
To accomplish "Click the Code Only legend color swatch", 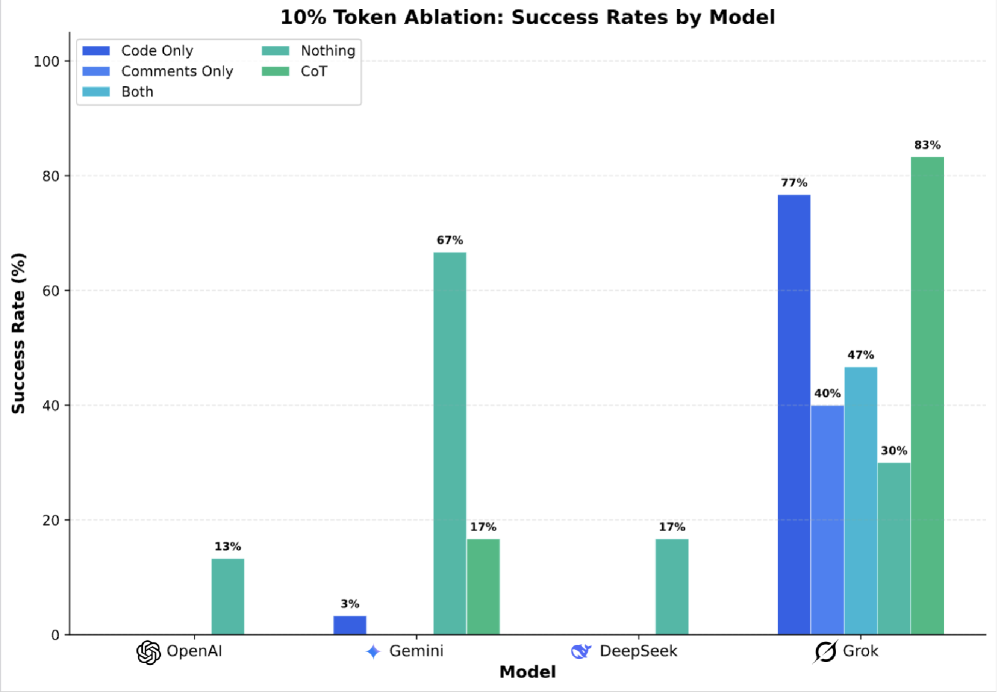I will [97, 51].
